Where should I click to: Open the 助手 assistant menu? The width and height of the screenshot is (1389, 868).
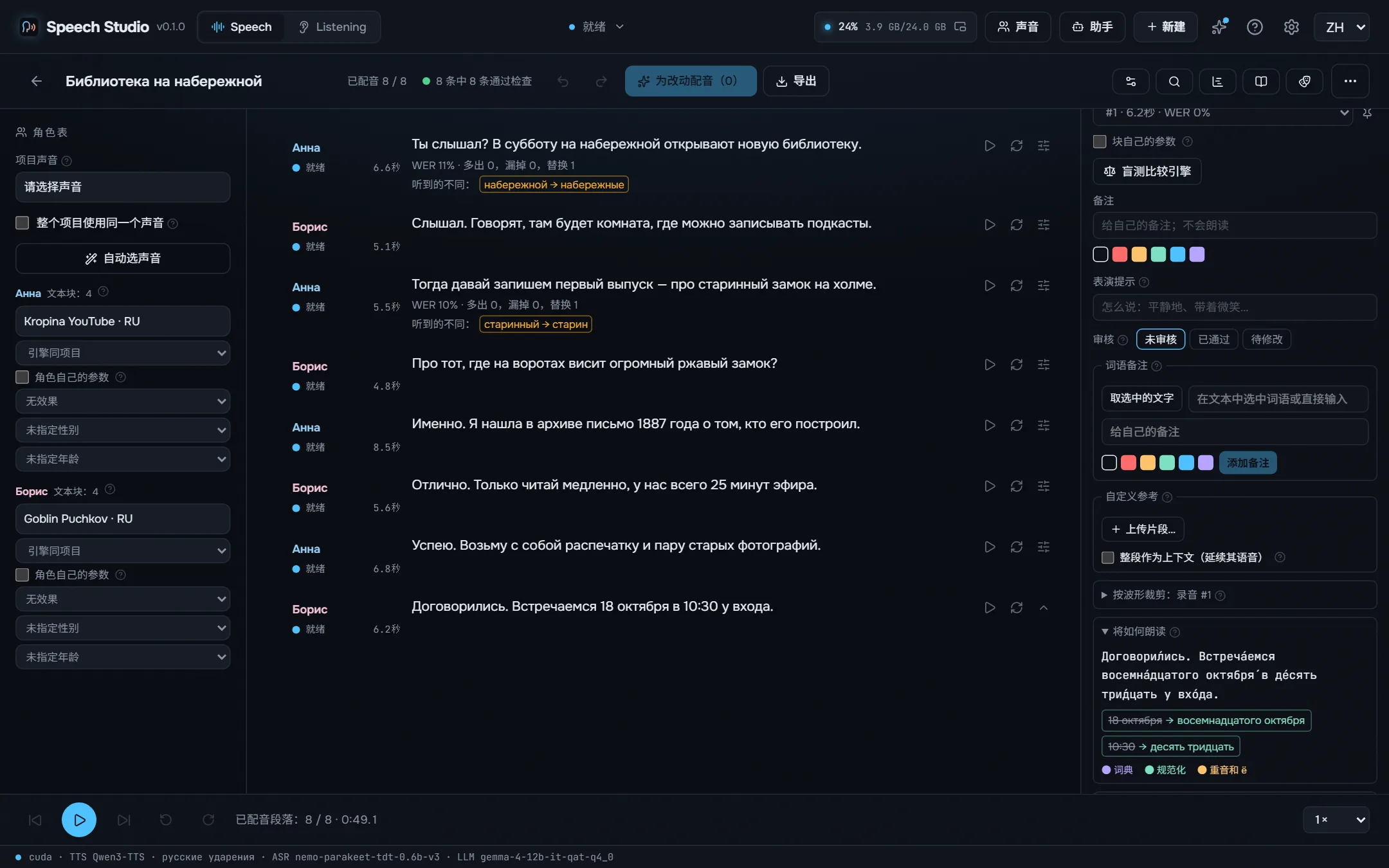click(1092, 27)
